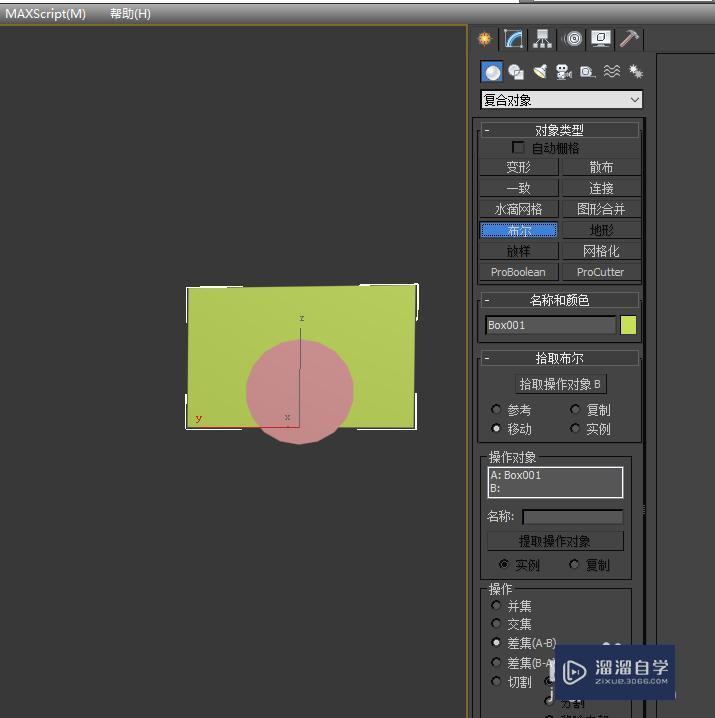Screen dimensions: 715x718
Task: Select the Shapes category icon
Action: point(516,72)
